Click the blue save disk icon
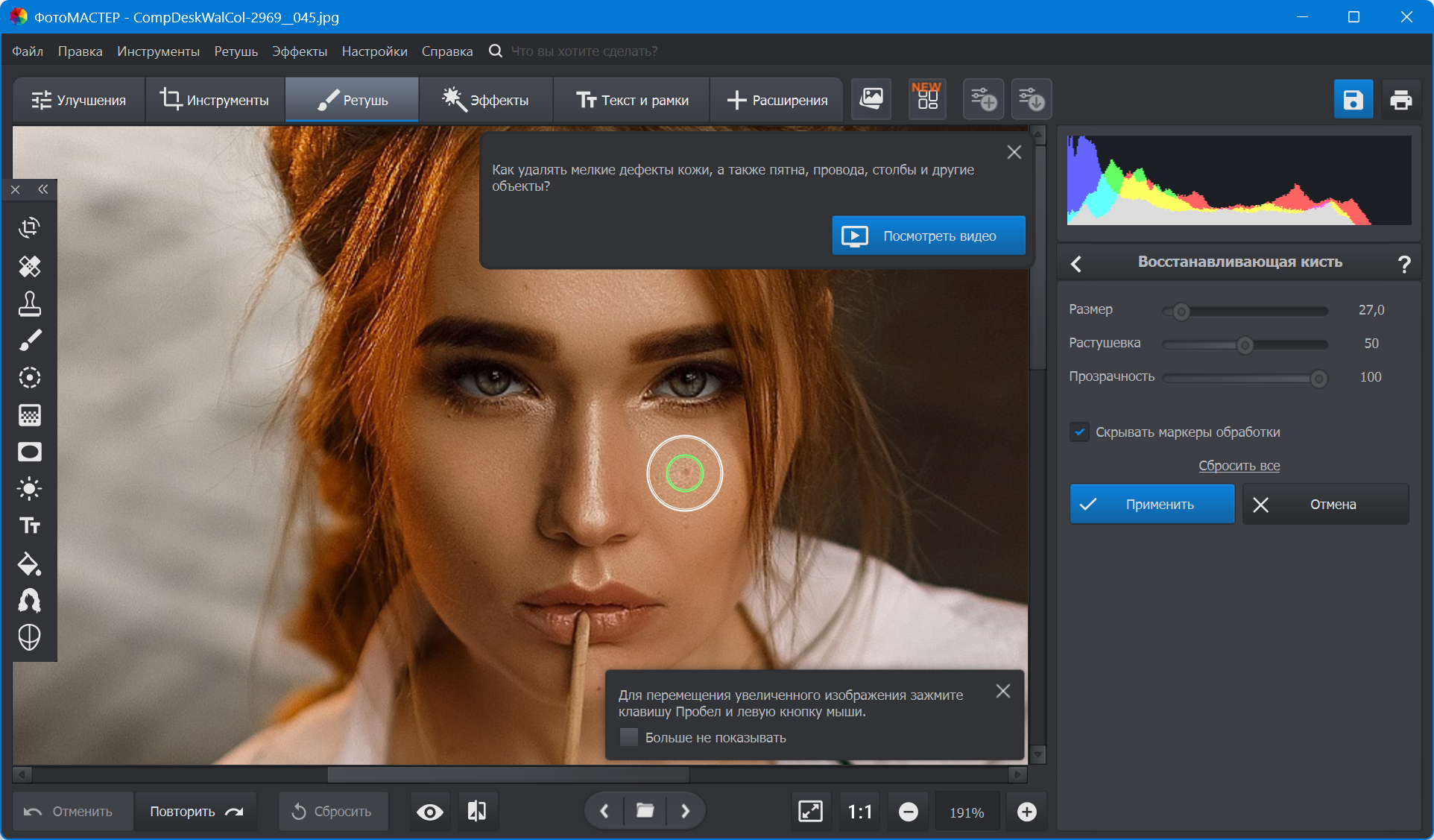The width and height of the screenshot is (1434, 840). [1353, 99]
